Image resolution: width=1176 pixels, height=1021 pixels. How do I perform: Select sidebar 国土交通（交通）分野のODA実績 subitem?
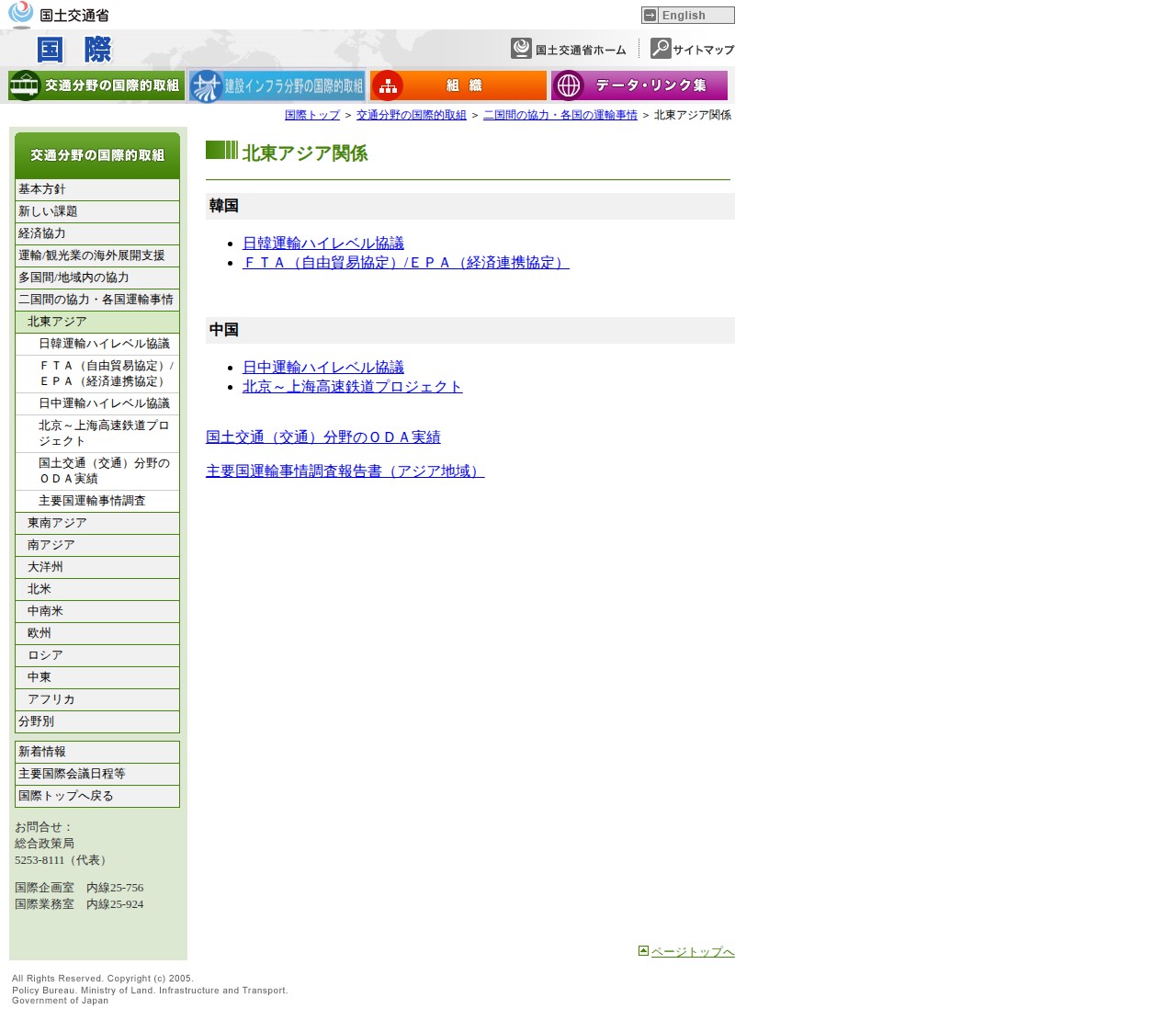pos(97,471)
